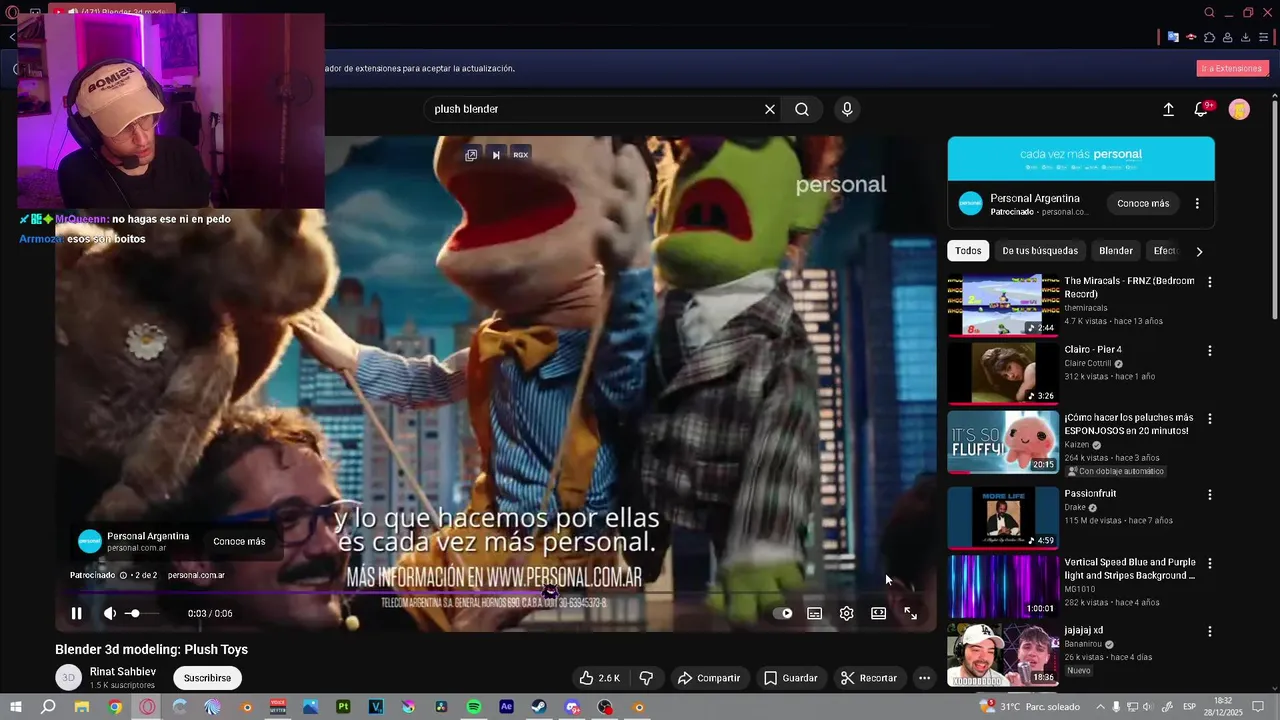Screen dimensions: 1280x720
Task: Open Chrome from the taskbar
Action: point(115,707)
